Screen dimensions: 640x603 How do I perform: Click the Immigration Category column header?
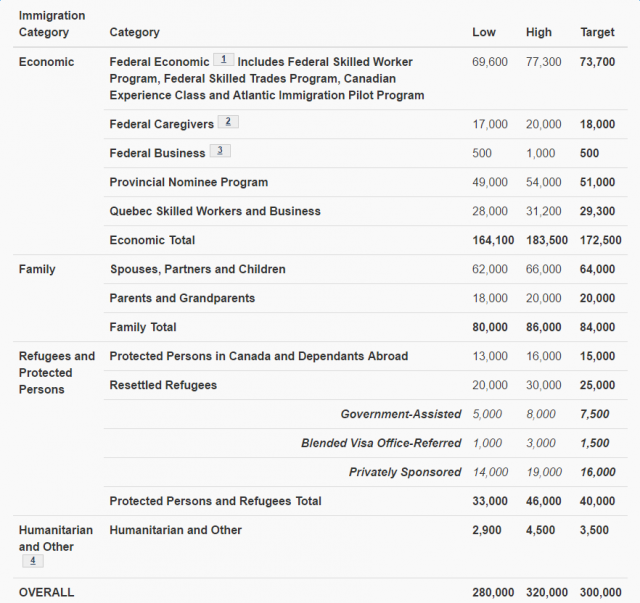(52, 24)
